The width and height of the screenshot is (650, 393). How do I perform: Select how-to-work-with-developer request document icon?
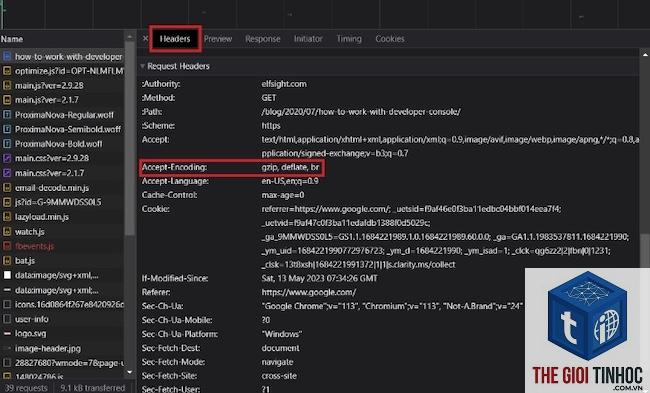click(x=7, y=56)
